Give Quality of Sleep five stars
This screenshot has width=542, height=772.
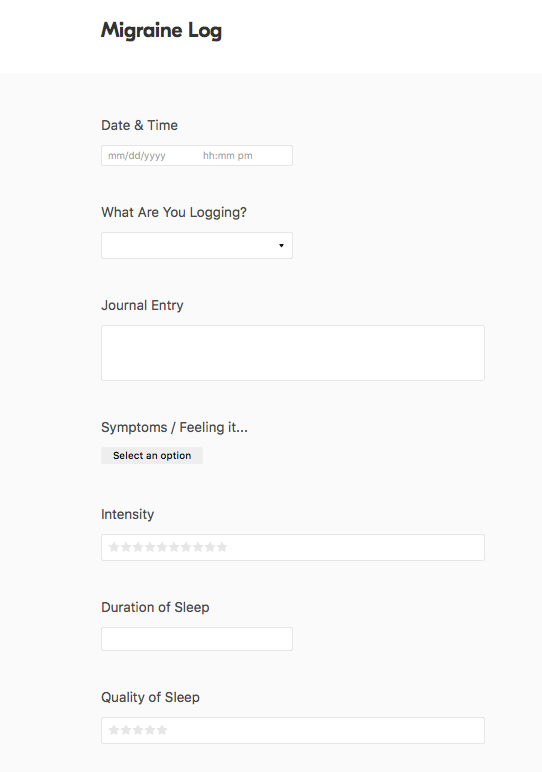click(x=162, y=730)
